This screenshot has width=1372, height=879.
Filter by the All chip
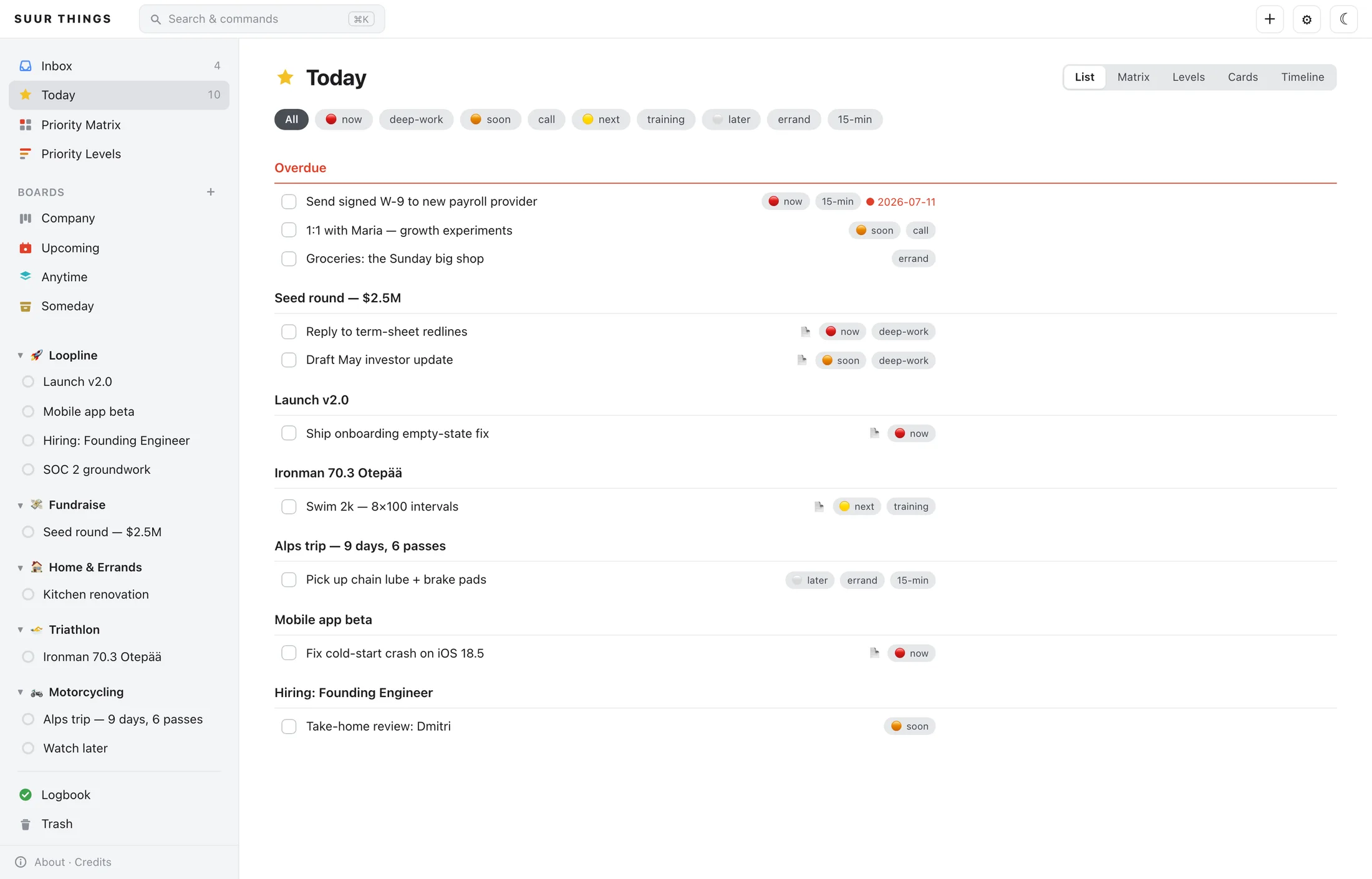click(291, 119)
